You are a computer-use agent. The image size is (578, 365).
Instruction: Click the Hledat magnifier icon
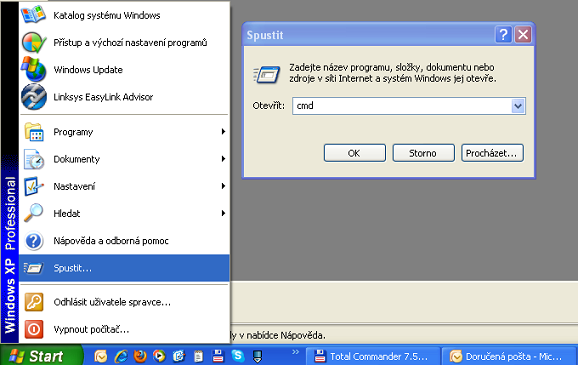click(x=34, y=213)
